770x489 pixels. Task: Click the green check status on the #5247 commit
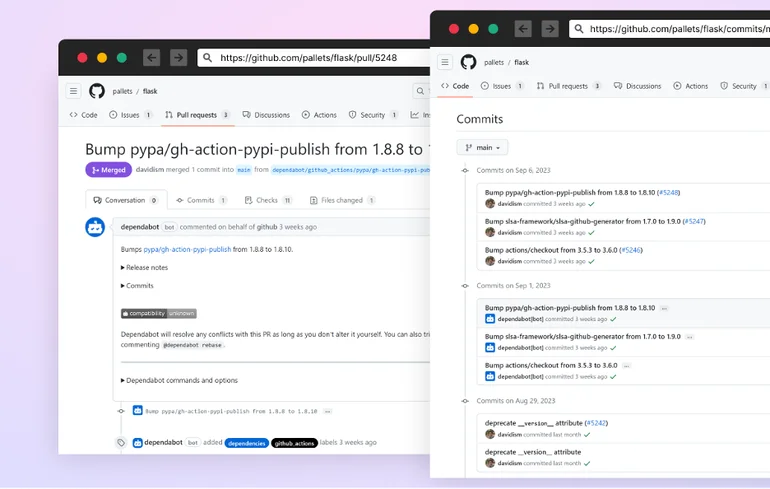click(591, 233)
